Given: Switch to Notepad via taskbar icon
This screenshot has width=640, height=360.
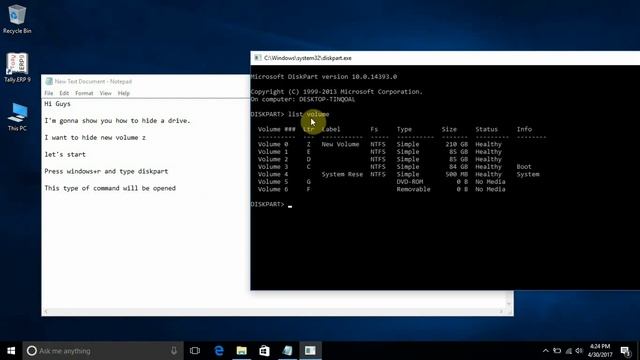Looking at the screenshot, I should 287,351.
